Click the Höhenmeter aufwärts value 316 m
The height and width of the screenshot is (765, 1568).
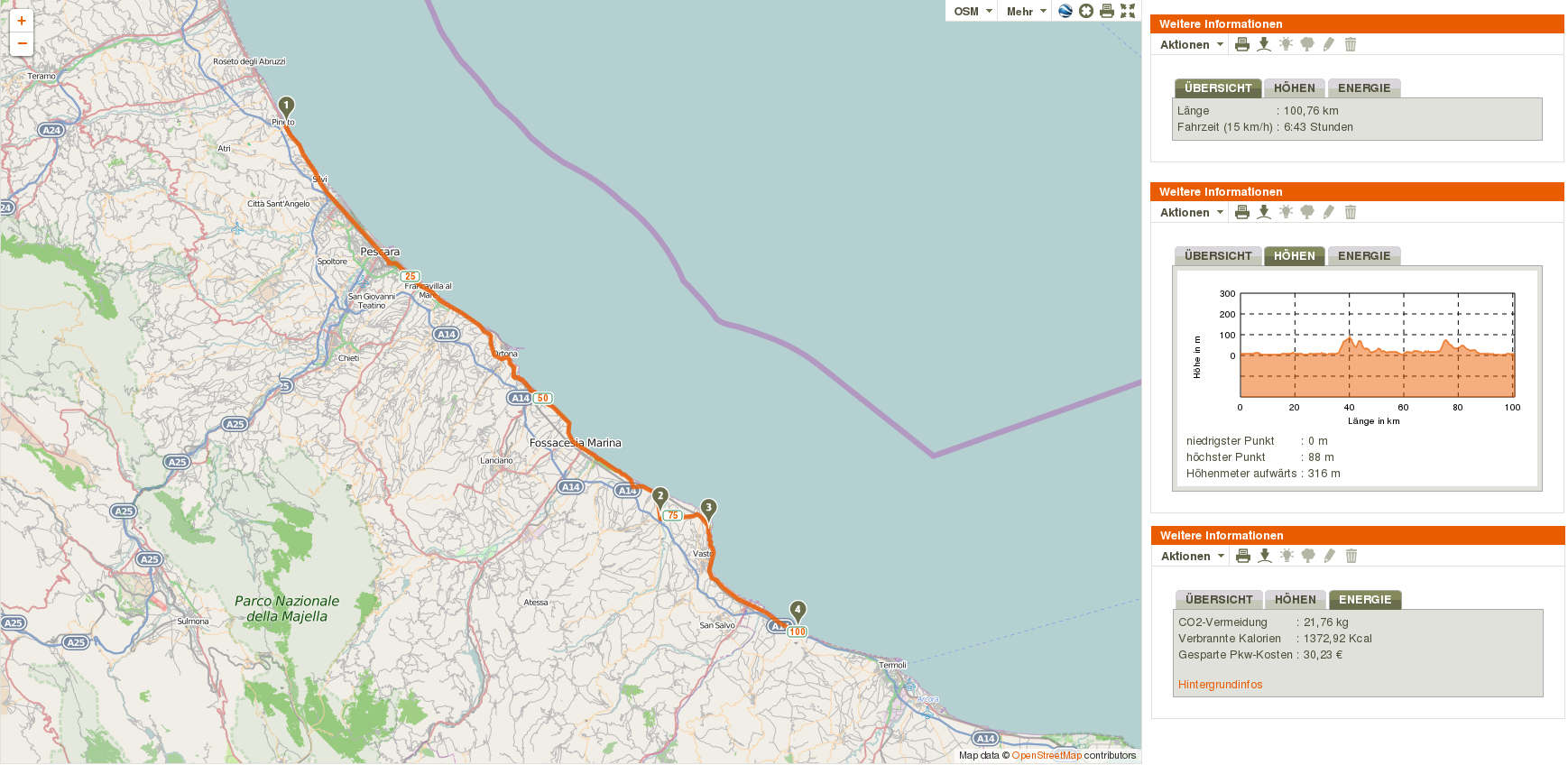coord(1324,474)
